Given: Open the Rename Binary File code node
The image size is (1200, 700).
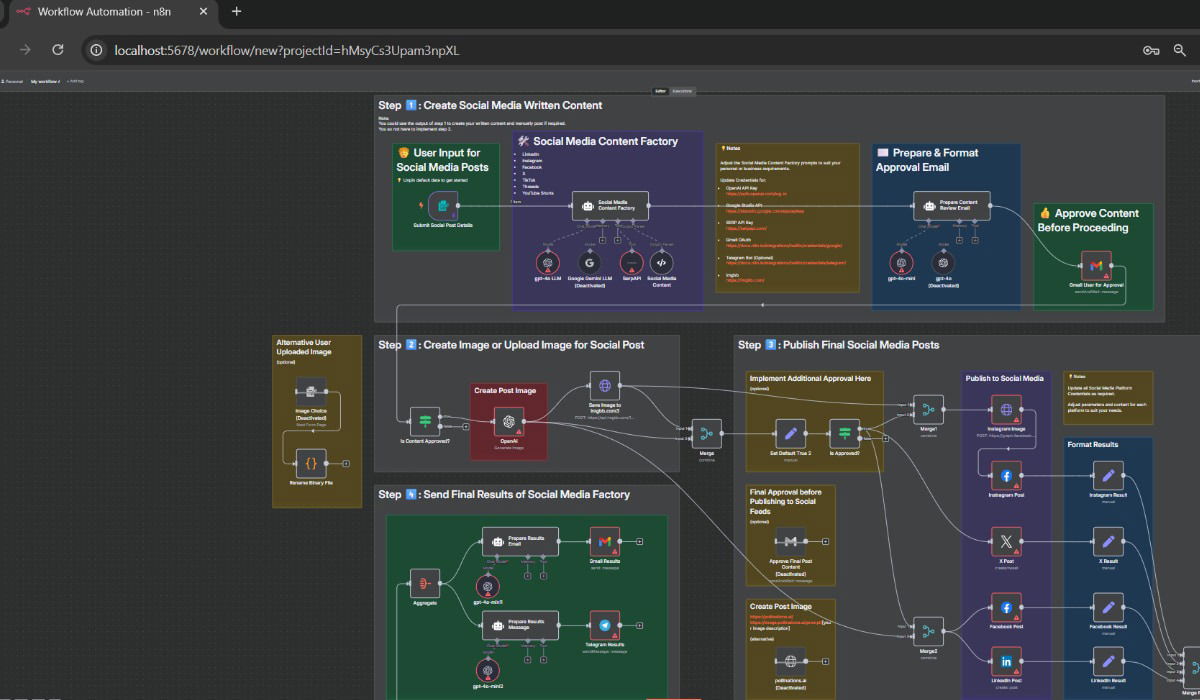Looking at the screenshot, I should pos(311,463).
